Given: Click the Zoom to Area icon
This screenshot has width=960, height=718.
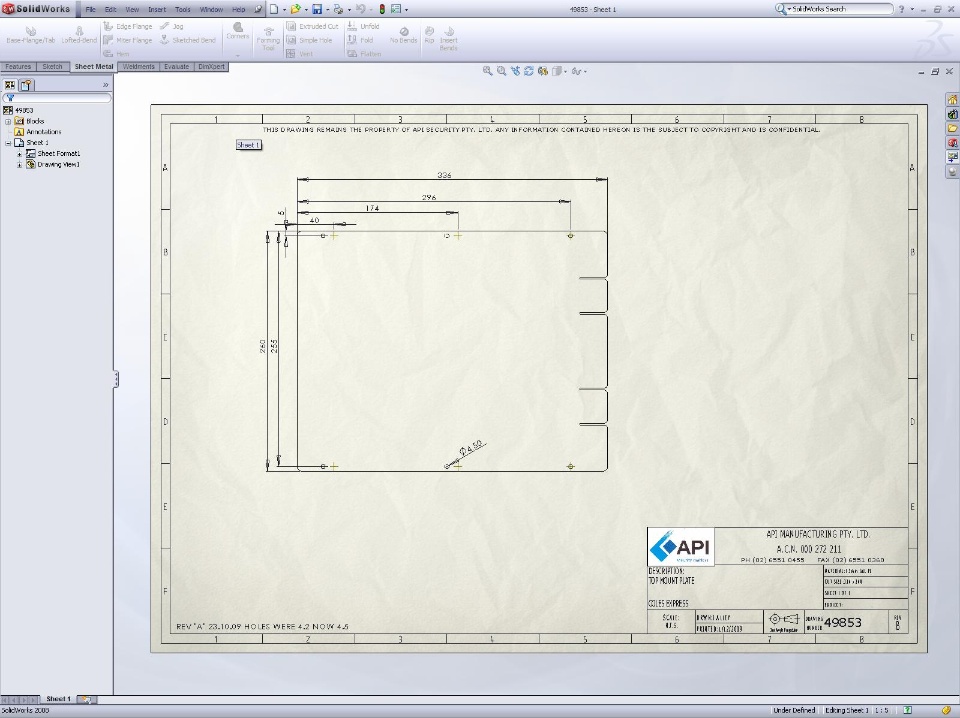Looking at the screenshot, I should point(501,71).
